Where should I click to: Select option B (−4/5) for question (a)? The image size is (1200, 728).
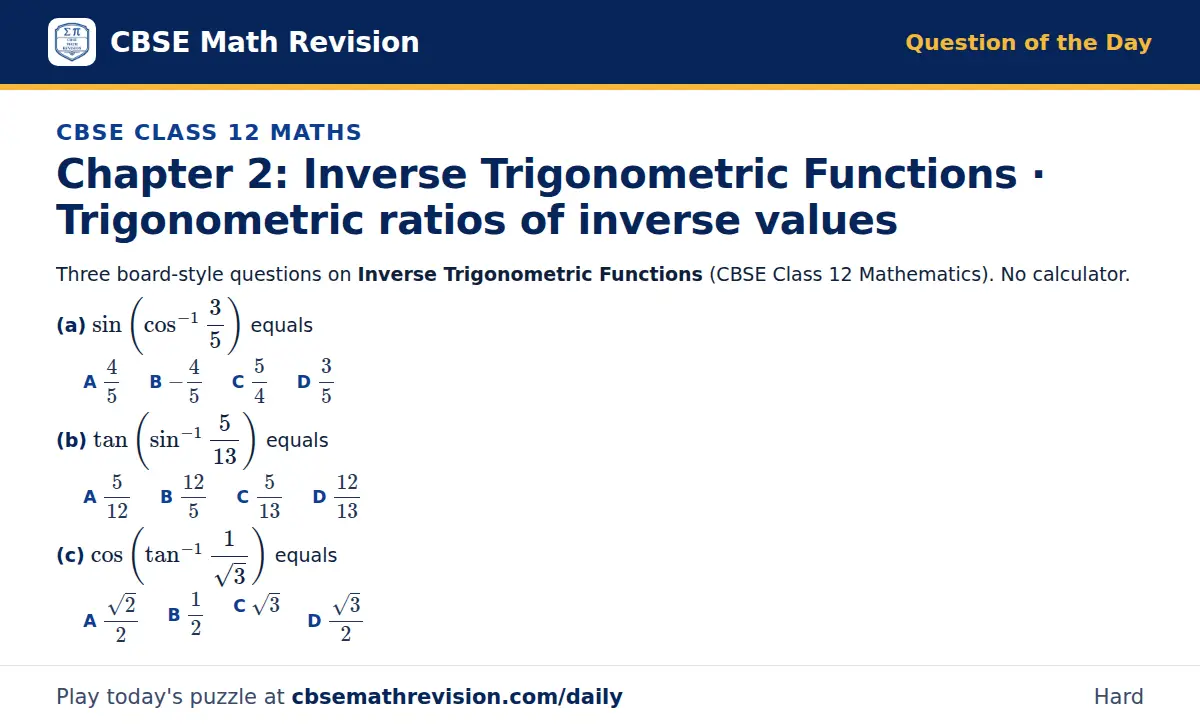tap(176, 381)
